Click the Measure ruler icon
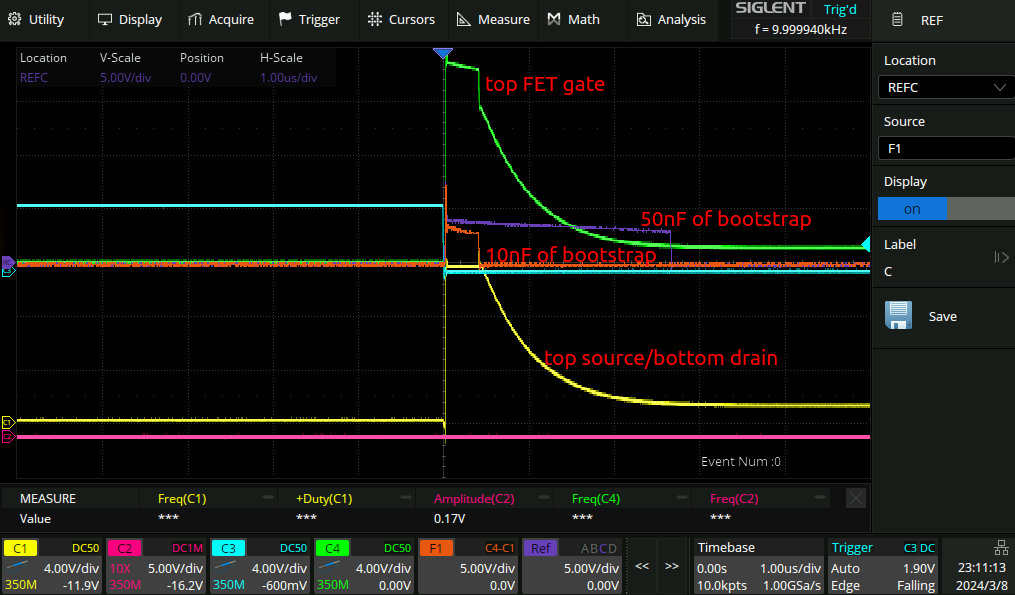1015x595 pixels. point(463,19)
